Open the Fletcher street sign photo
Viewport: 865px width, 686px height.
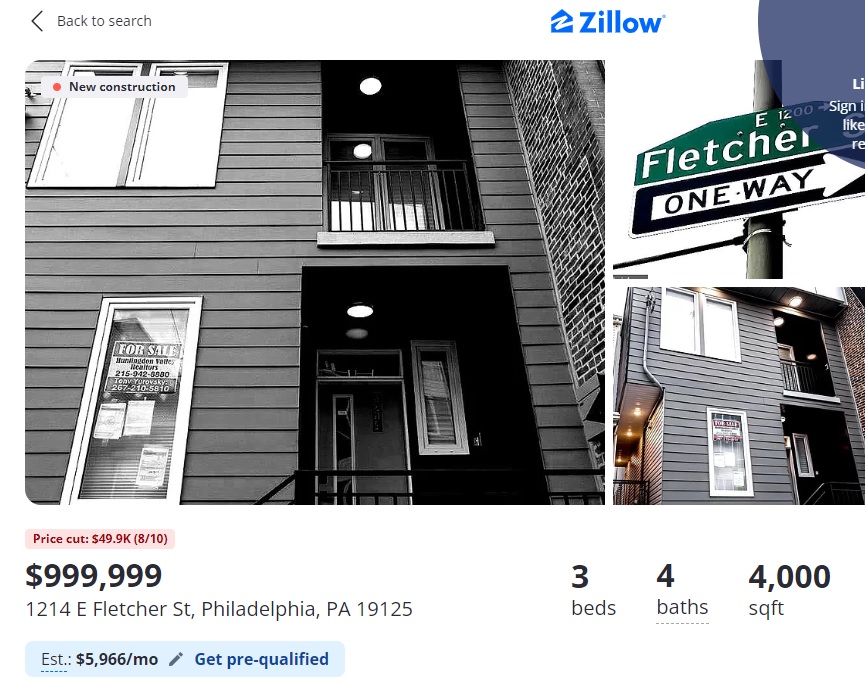739,169
